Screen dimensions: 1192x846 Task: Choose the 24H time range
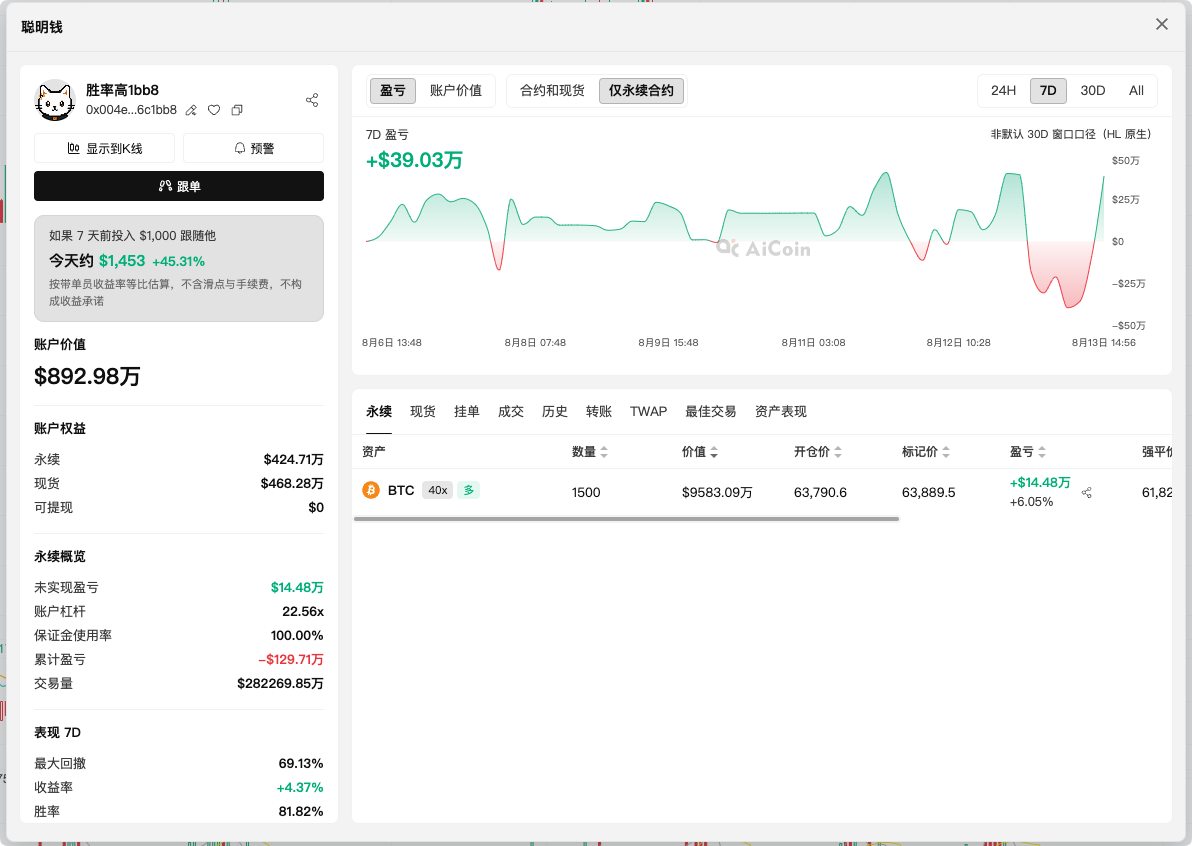[x=1003, y=90]
